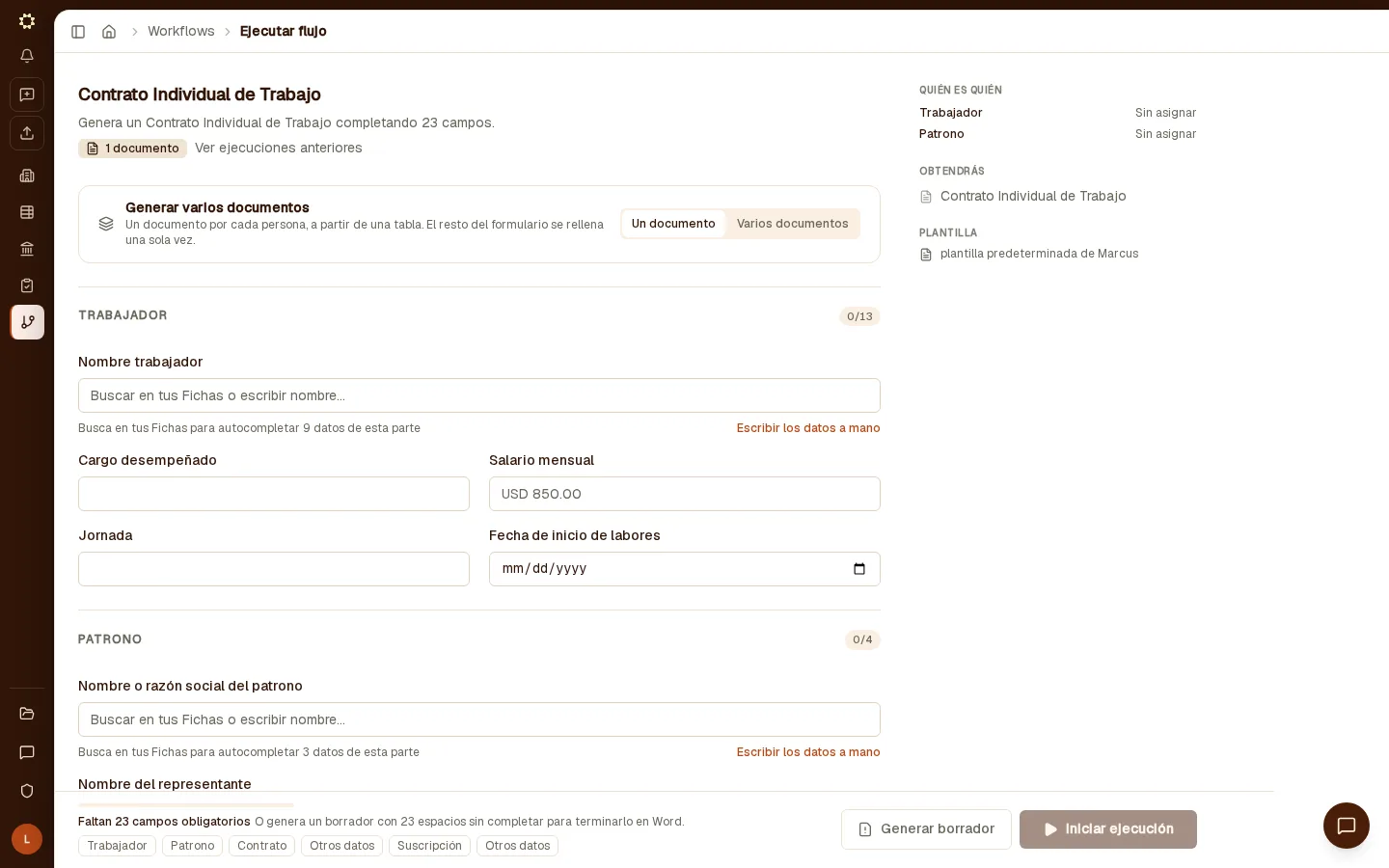
Task: Click Escribir los datos a mano under Patrono
Action: (808, 752)
